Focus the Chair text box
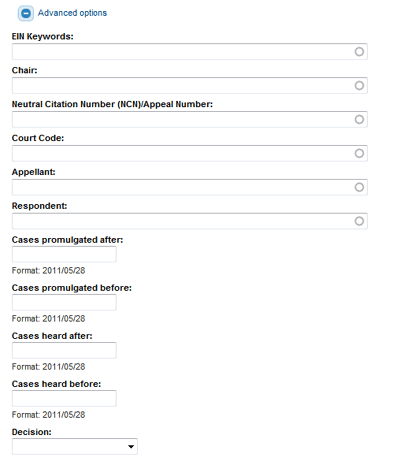 190,86
